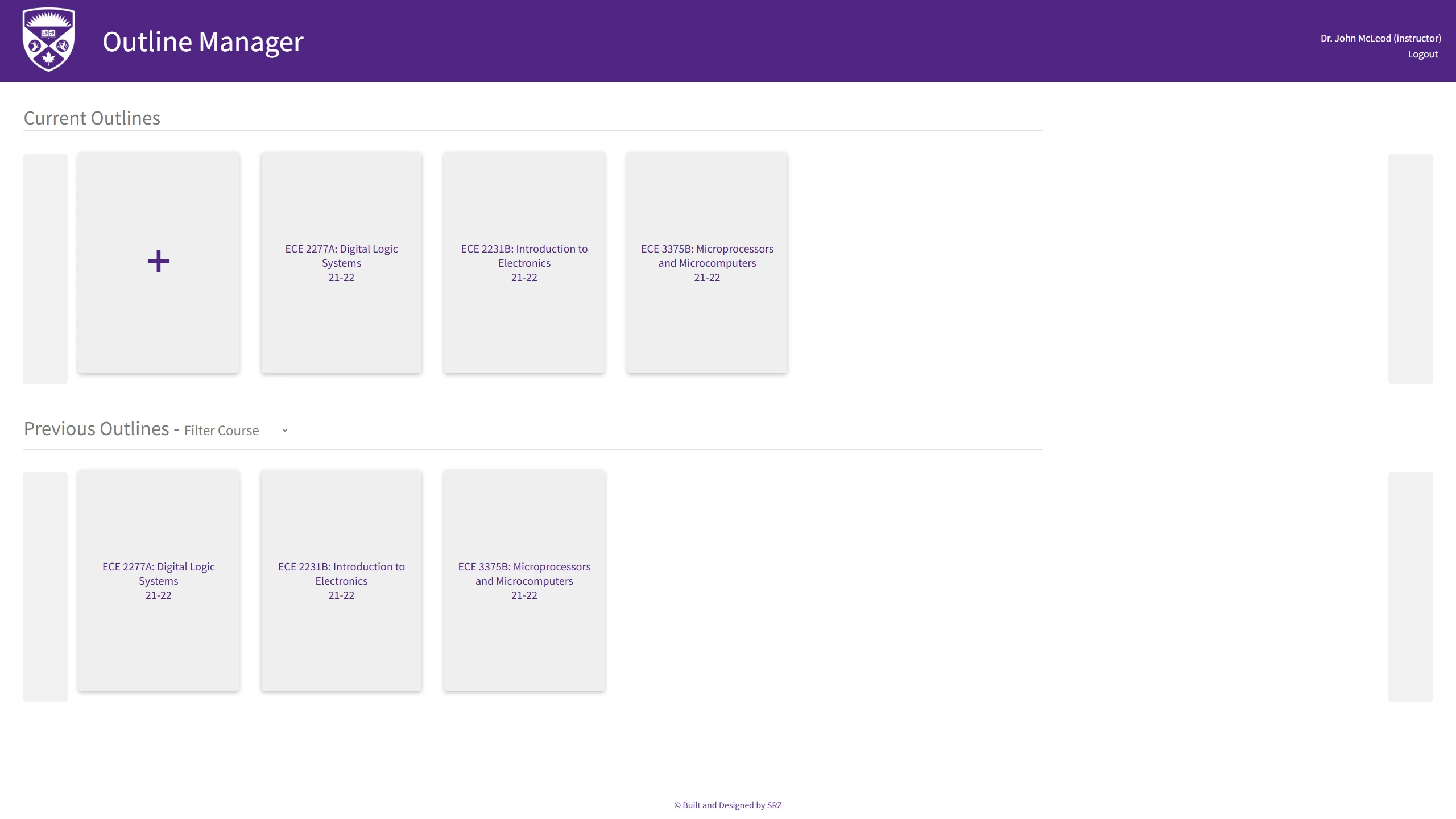Click the Current Outlines heading
This screenshot has width=1456, height=819.
tap(92, 118)
